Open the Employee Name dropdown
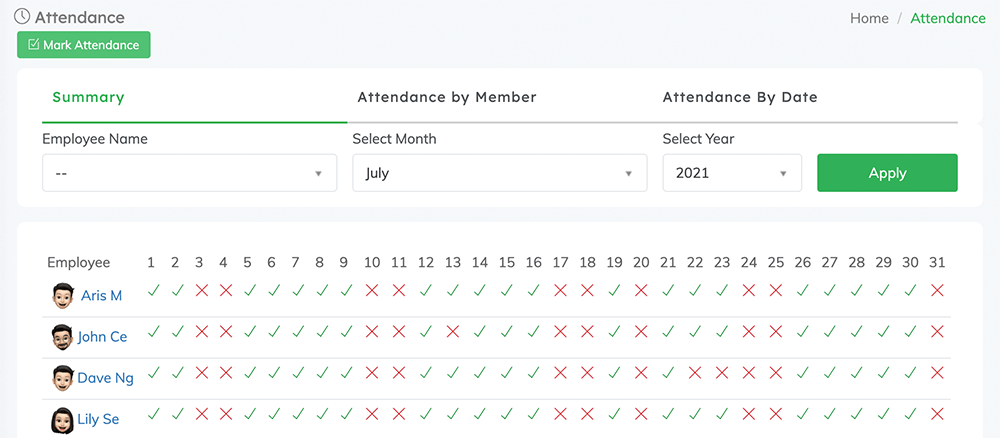This screenshot has width=1000, height=438. (x=189, y=173)
